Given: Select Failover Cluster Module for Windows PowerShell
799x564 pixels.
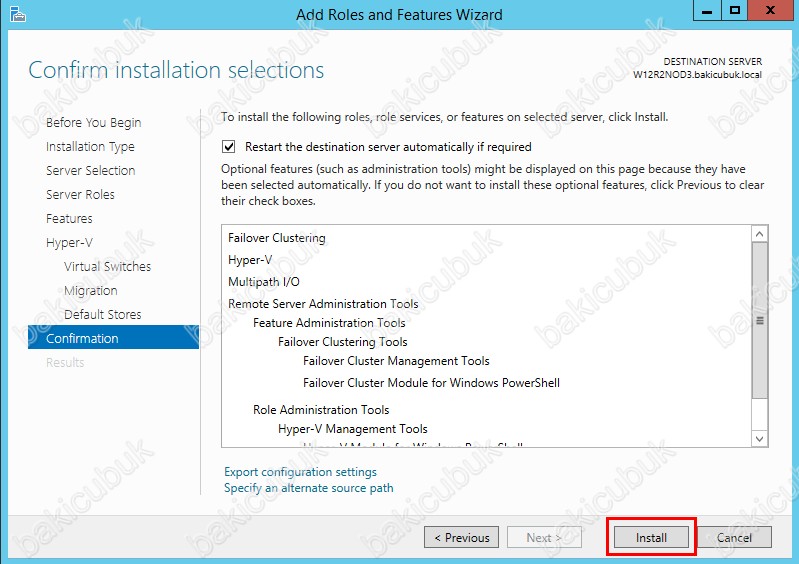Looking at the screenshot, I should 431,383.
